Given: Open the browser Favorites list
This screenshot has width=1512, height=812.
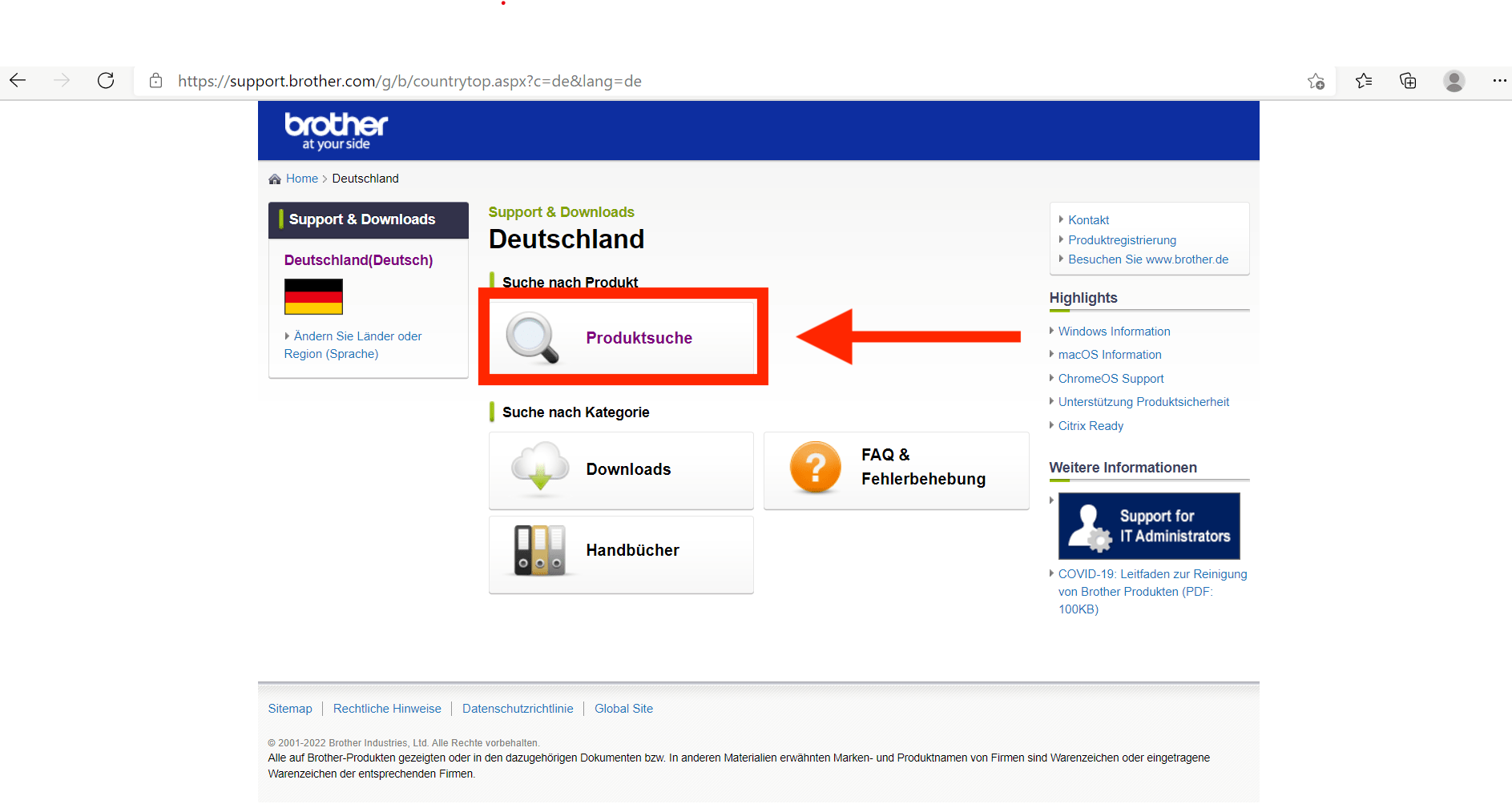Looking at the screenshot, I should click(1364, 80).
